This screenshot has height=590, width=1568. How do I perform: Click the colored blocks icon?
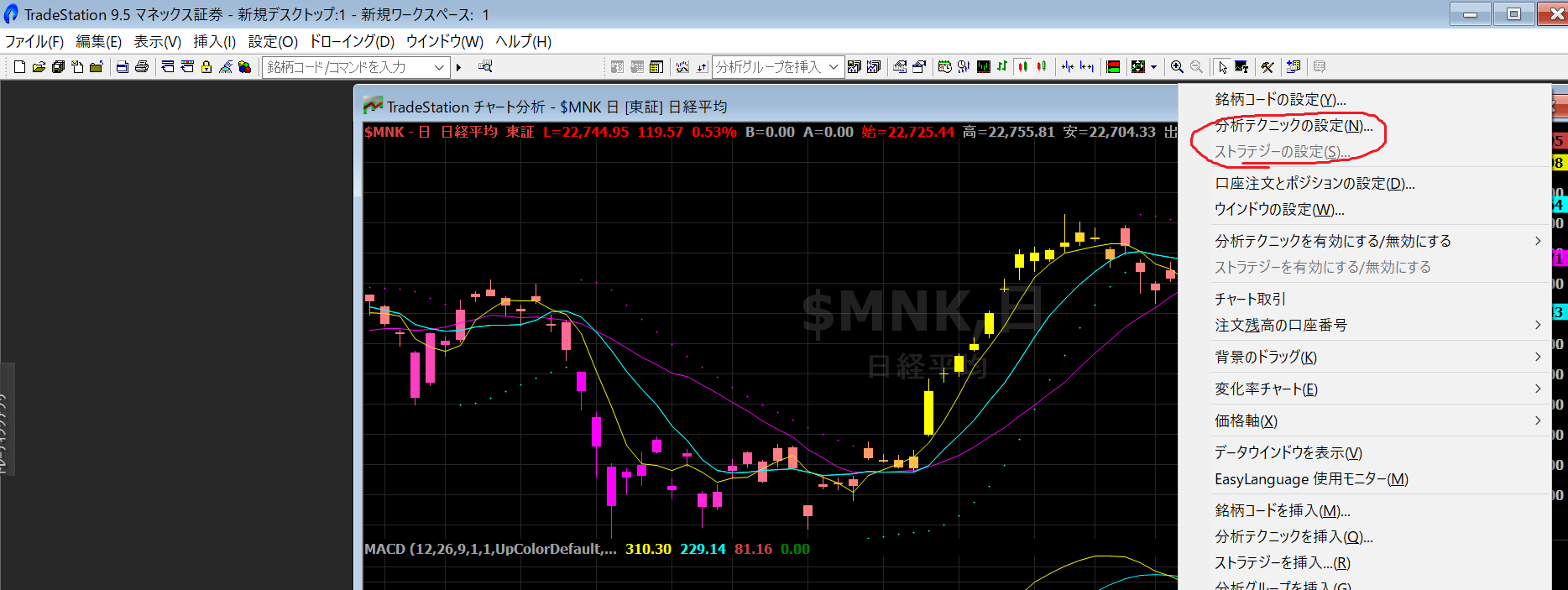coord(245,67)
